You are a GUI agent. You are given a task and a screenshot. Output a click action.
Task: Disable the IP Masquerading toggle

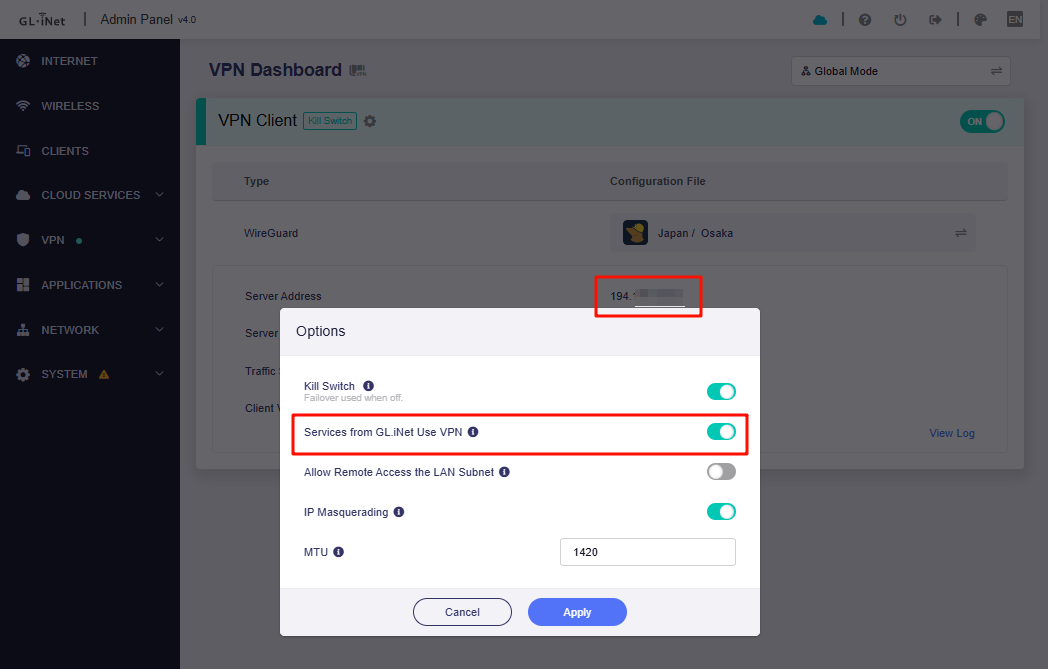[721, 512]
